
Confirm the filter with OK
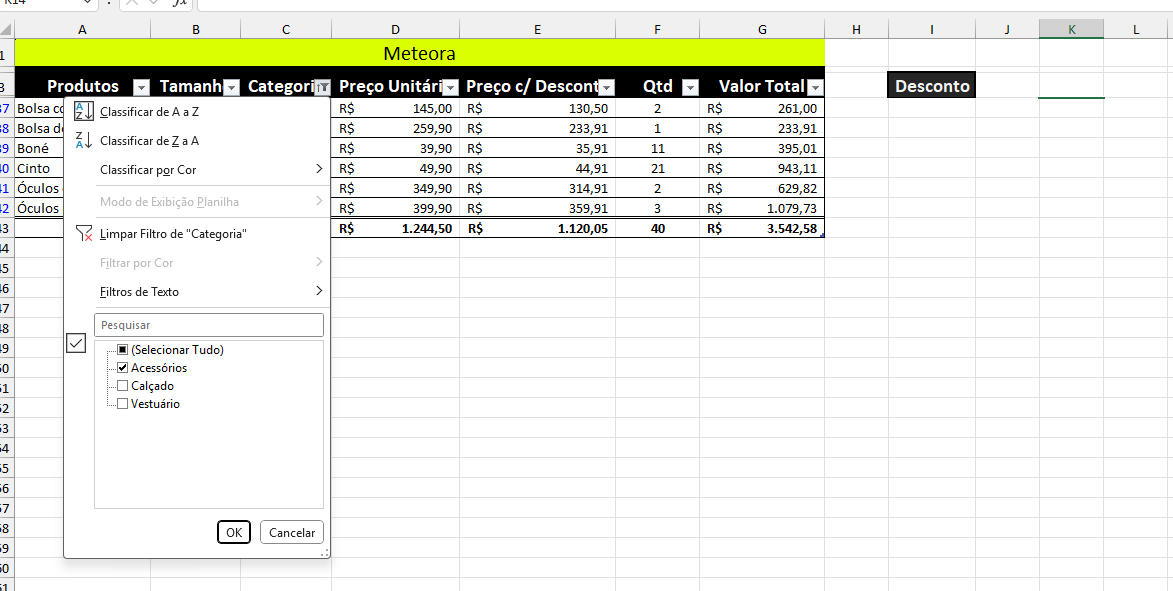tap(234, 533)
